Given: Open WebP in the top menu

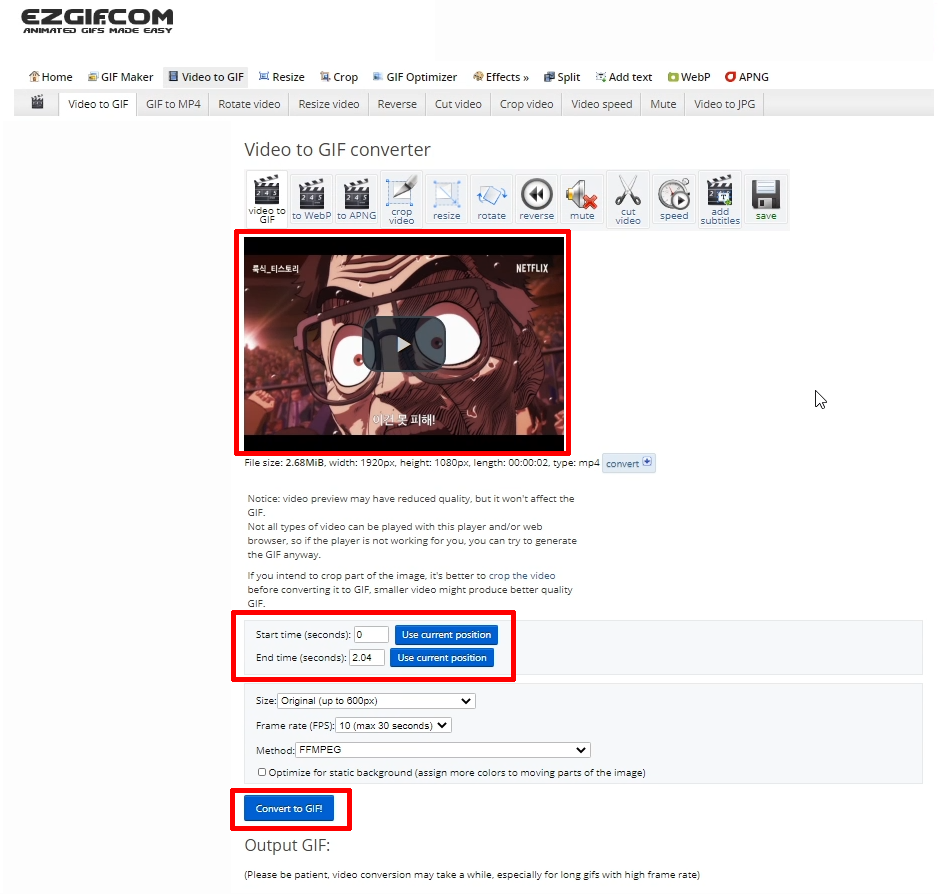Looking at the screenshot, I should 689,77.
